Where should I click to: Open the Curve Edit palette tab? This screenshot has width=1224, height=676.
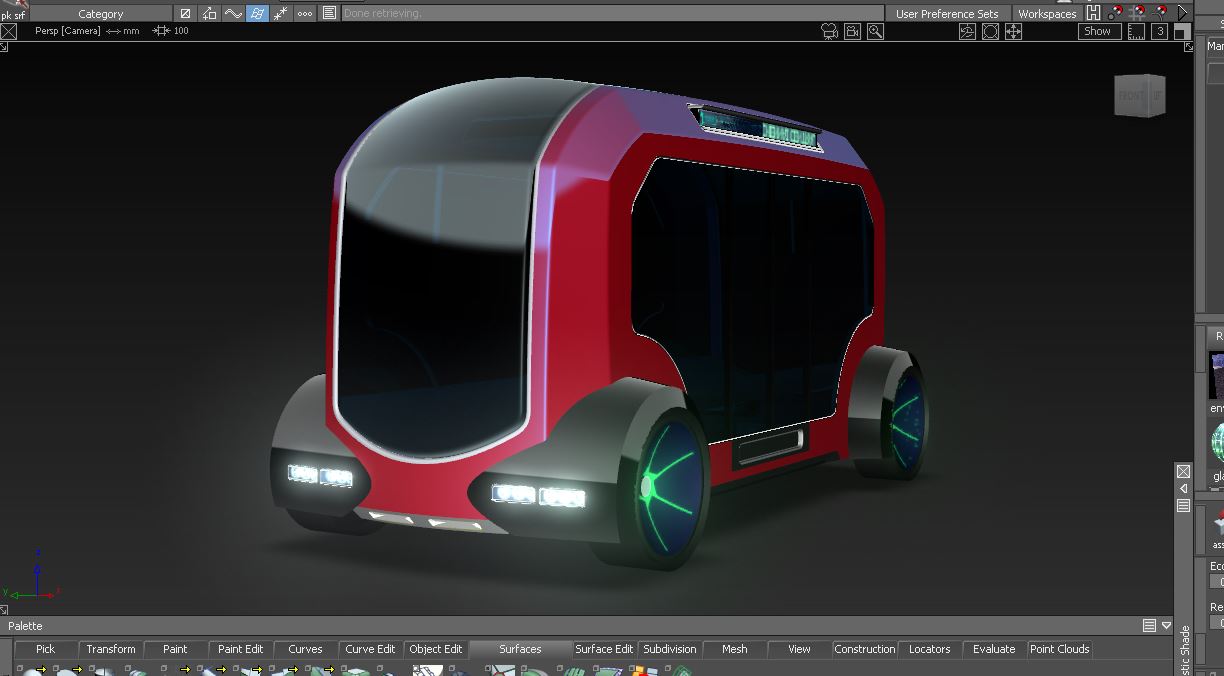pos(370,649)
